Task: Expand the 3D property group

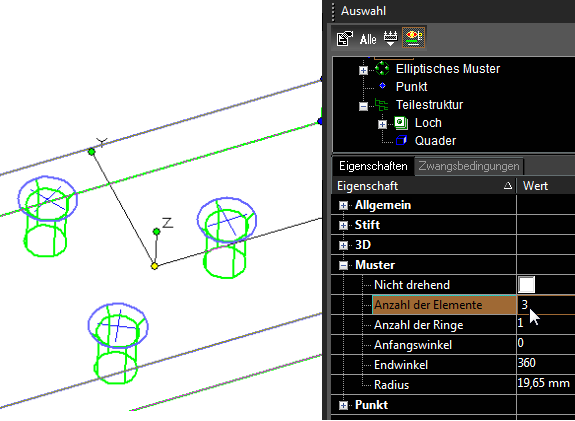Action: click(x=343, y=245)
